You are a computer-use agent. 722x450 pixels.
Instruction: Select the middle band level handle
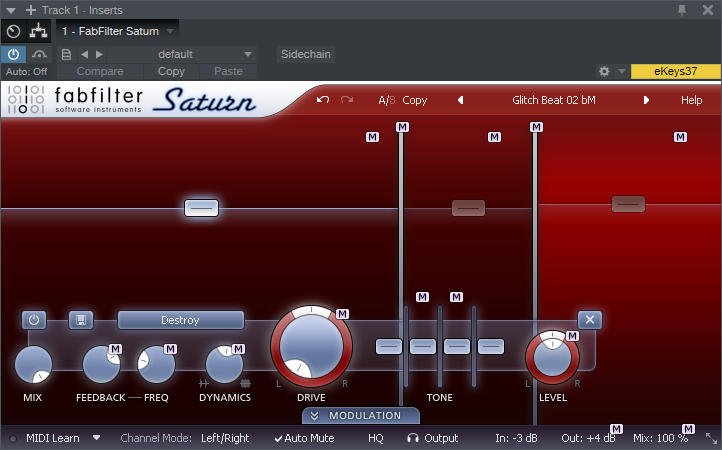pyautogui.click(x=468, y=208)
